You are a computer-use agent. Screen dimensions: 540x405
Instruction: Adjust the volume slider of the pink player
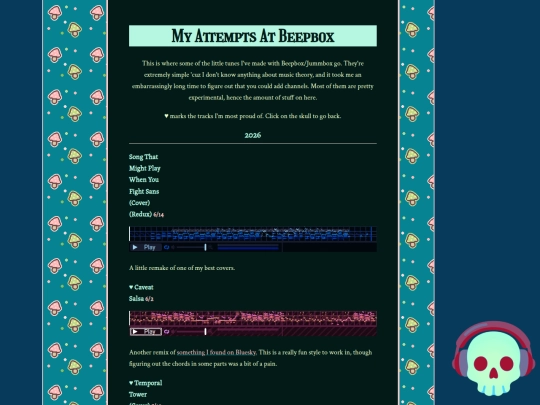[191, 332]
